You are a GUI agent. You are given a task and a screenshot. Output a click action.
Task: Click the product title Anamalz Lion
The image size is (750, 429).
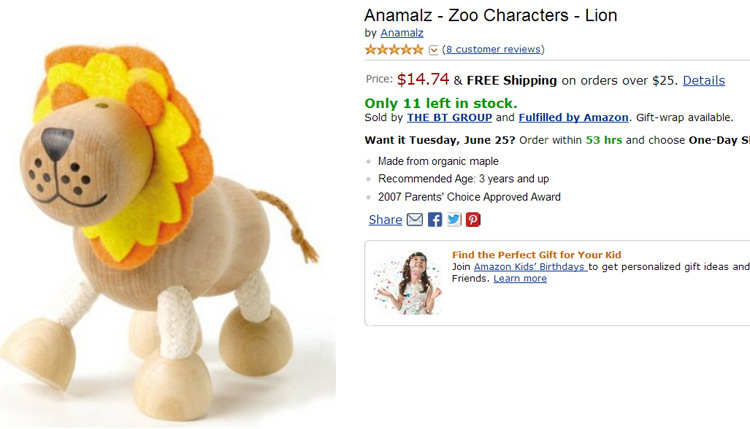tap(490, 15)
